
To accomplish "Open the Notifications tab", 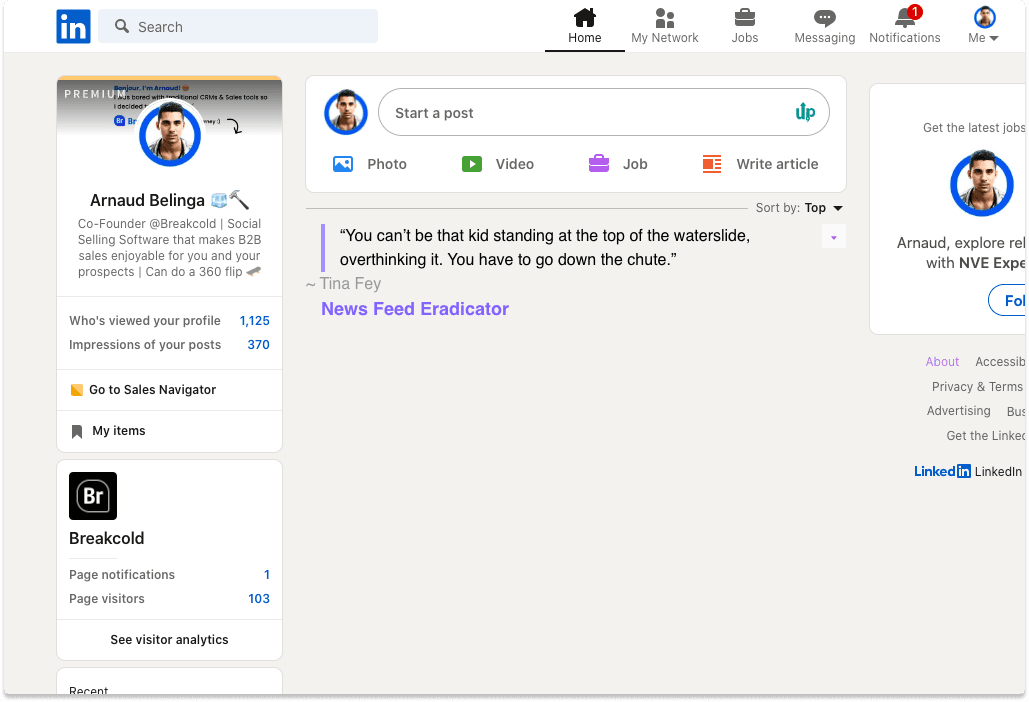I will 904,26.
